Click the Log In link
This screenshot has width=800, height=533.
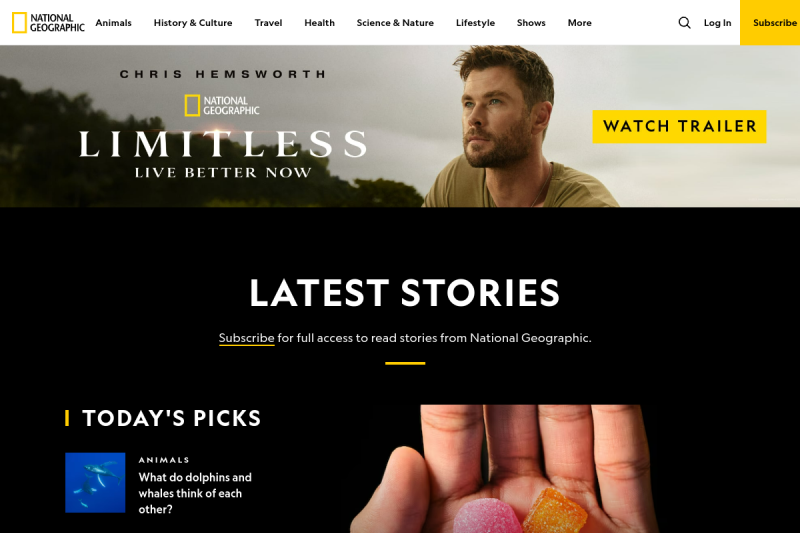click(717, 23)
